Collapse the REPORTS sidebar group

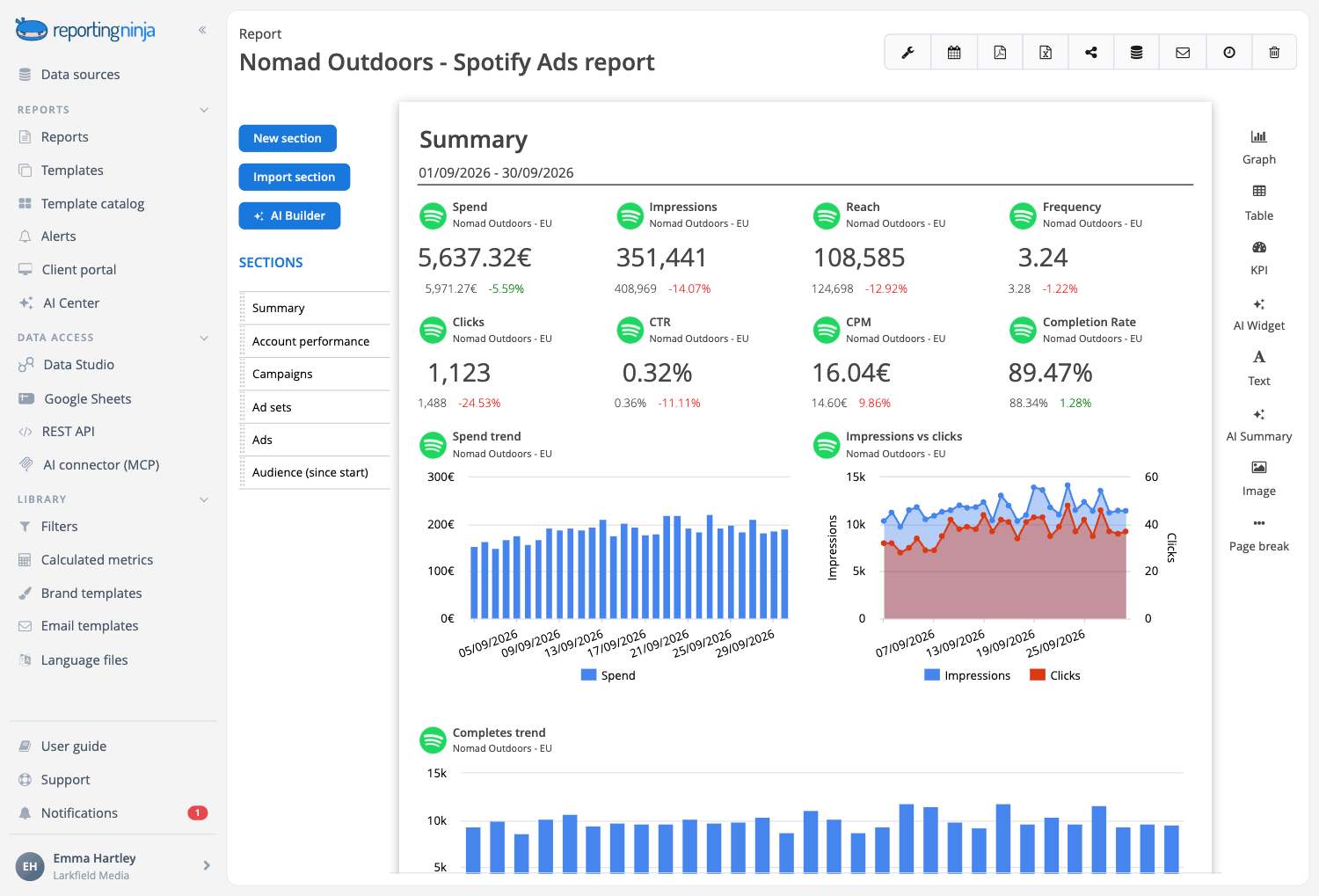tap(204, 110)
